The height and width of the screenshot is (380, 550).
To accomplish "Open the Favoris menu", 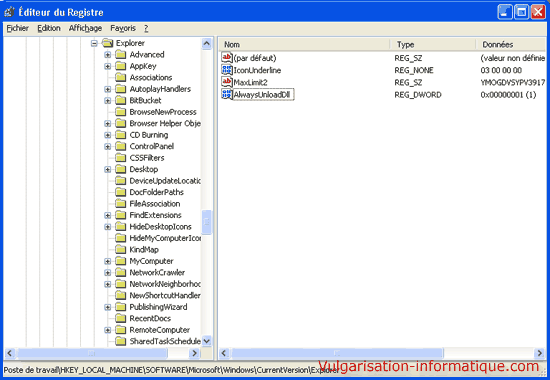I will click(123, 28).
